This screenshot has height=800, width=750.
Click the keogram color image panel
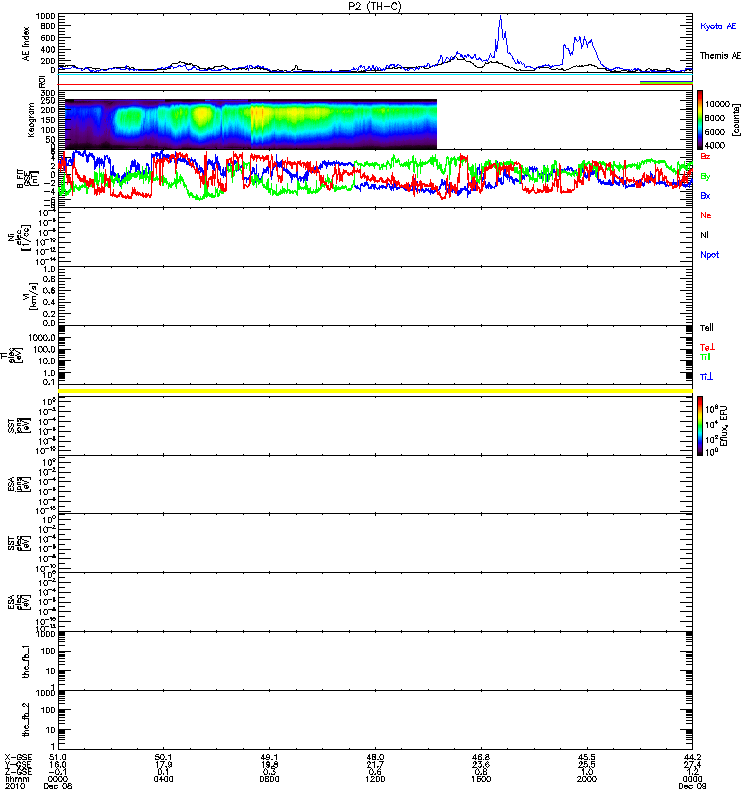[251, 124]
